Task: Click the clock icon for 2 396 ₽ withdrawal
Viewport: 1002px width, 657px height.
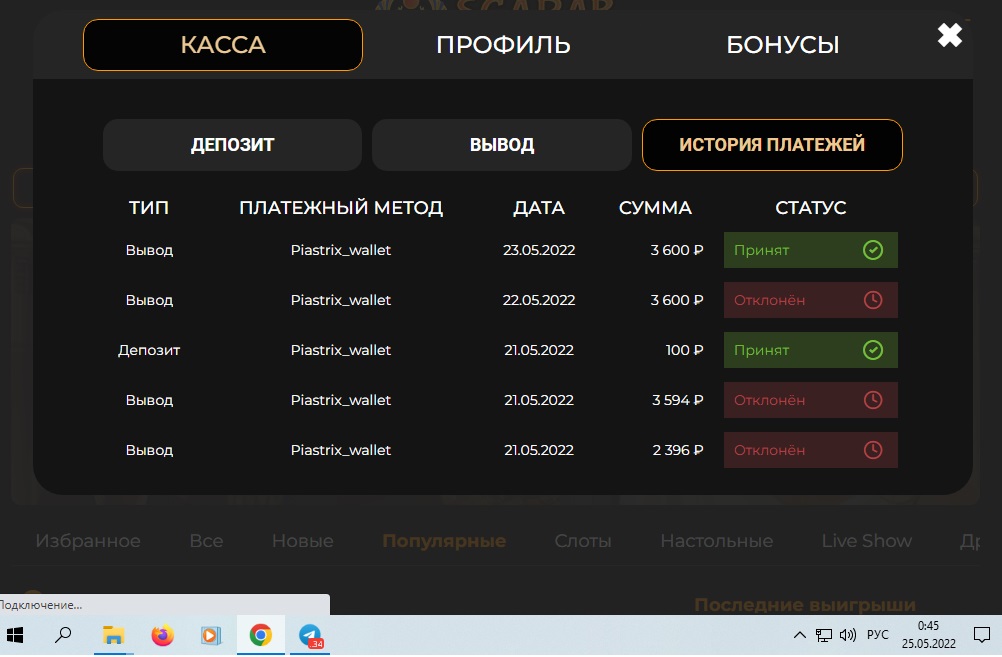Action: [x=873, y=450]
